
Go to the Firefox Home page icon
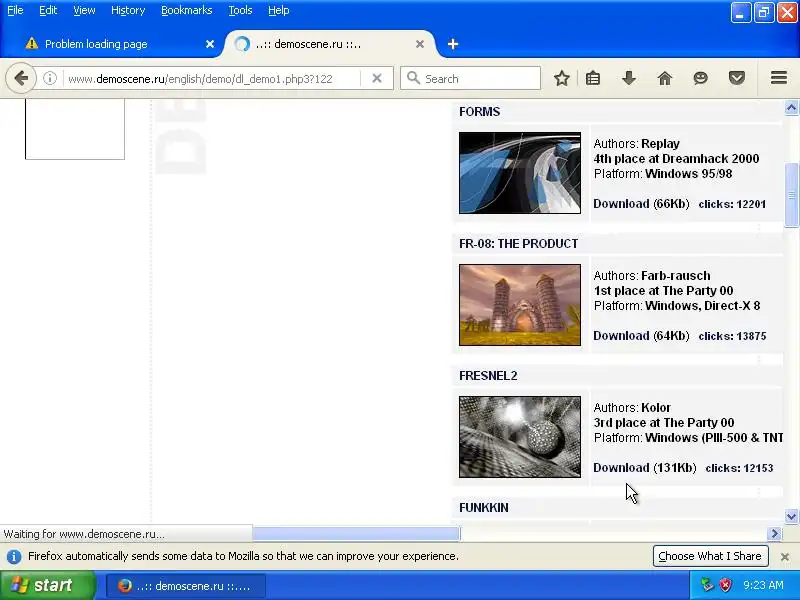click(665, 79)
